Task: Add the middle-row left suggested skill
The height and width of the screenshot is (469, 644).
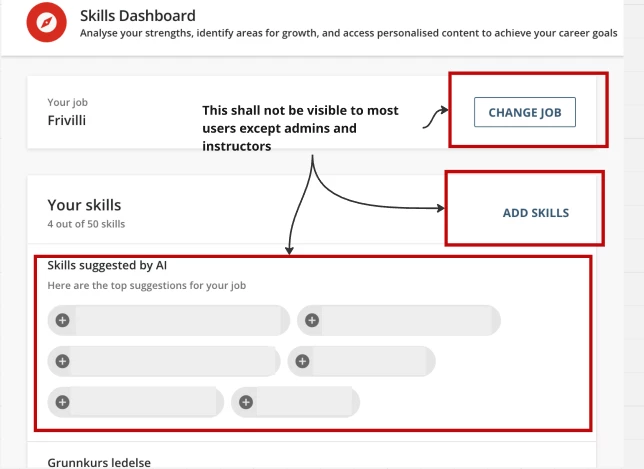Action: 62,361
